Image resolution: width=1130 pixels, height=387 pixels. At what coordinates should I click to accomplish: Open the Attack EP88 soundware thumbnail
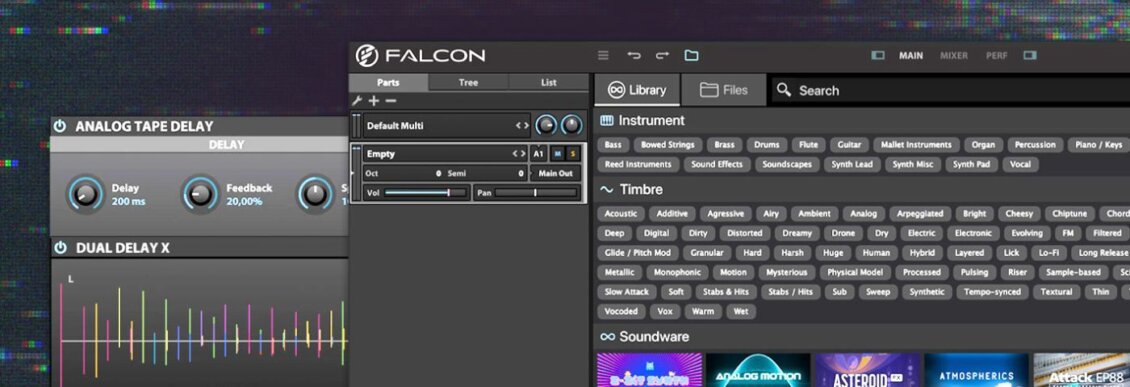(x=1082, y=370)
